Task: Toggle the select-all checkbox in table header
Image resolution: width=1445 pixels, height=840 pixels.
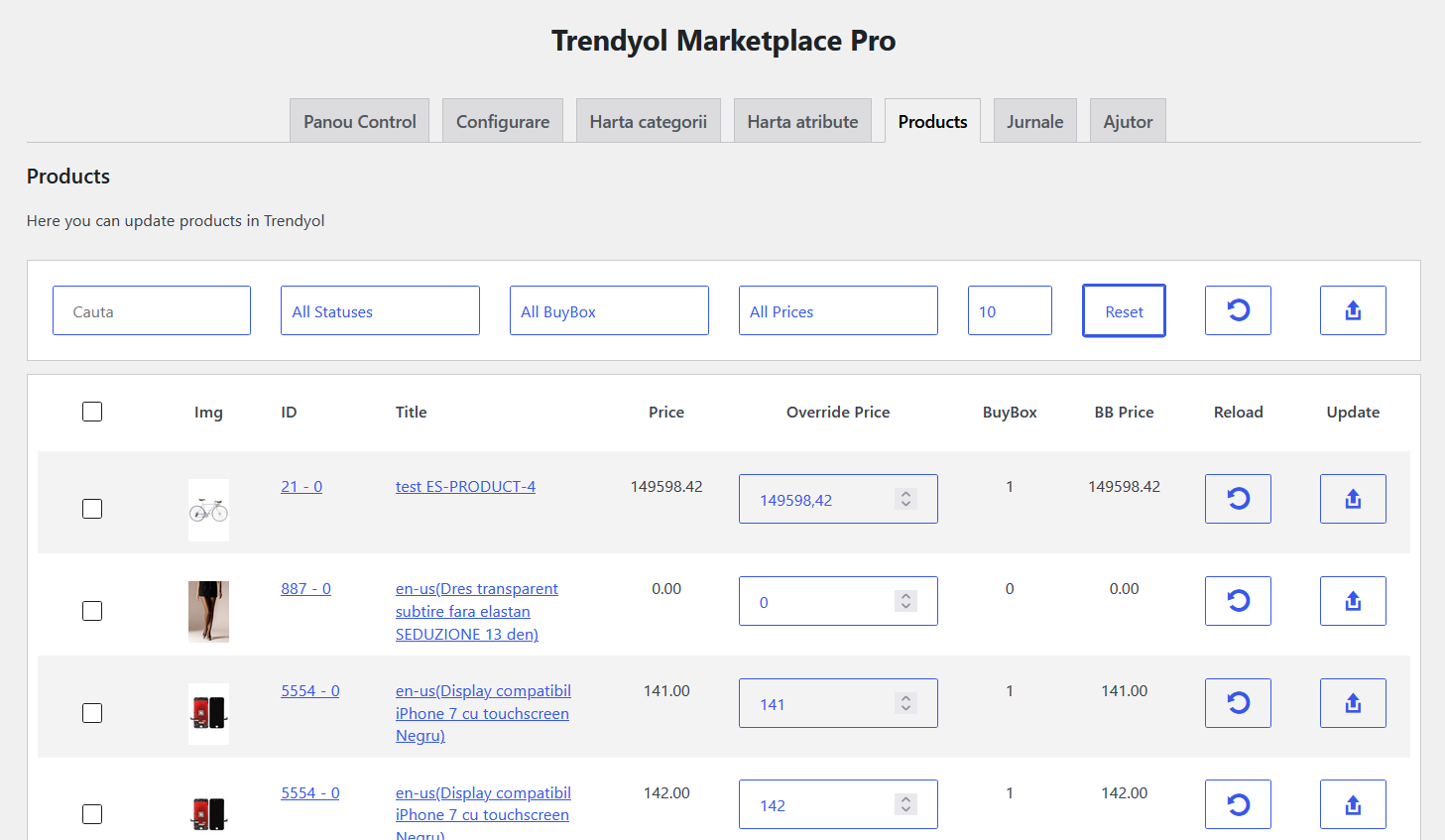Action: click(92, 412)
